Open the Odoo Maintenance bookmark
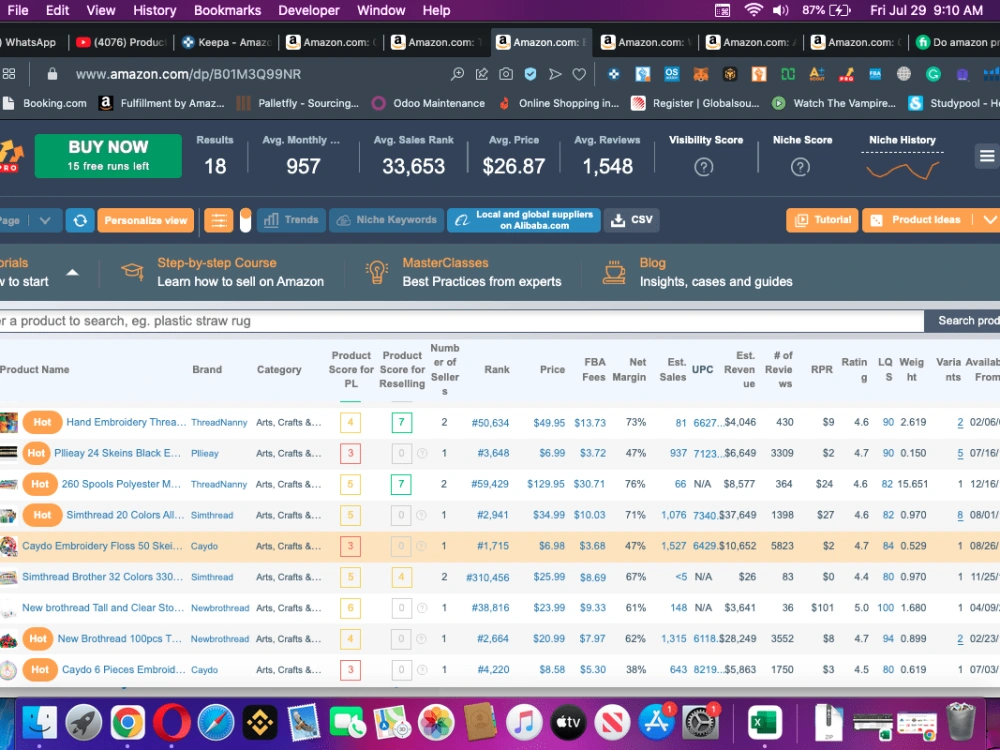 tap(428, 103)
